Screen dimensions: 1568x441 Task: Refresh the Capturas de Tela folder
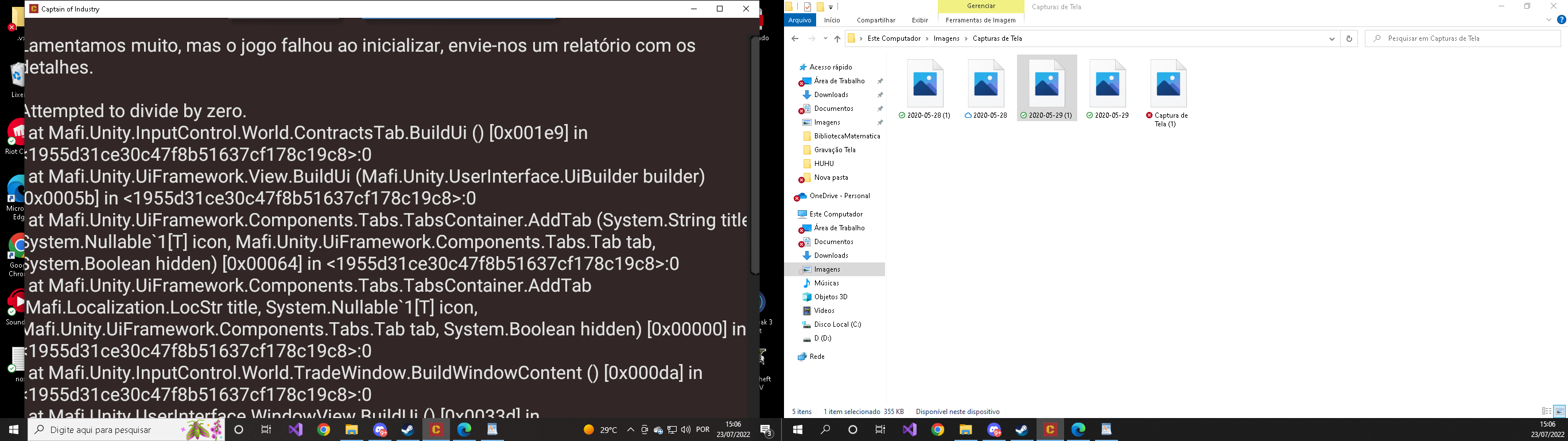click(1349, 38)
